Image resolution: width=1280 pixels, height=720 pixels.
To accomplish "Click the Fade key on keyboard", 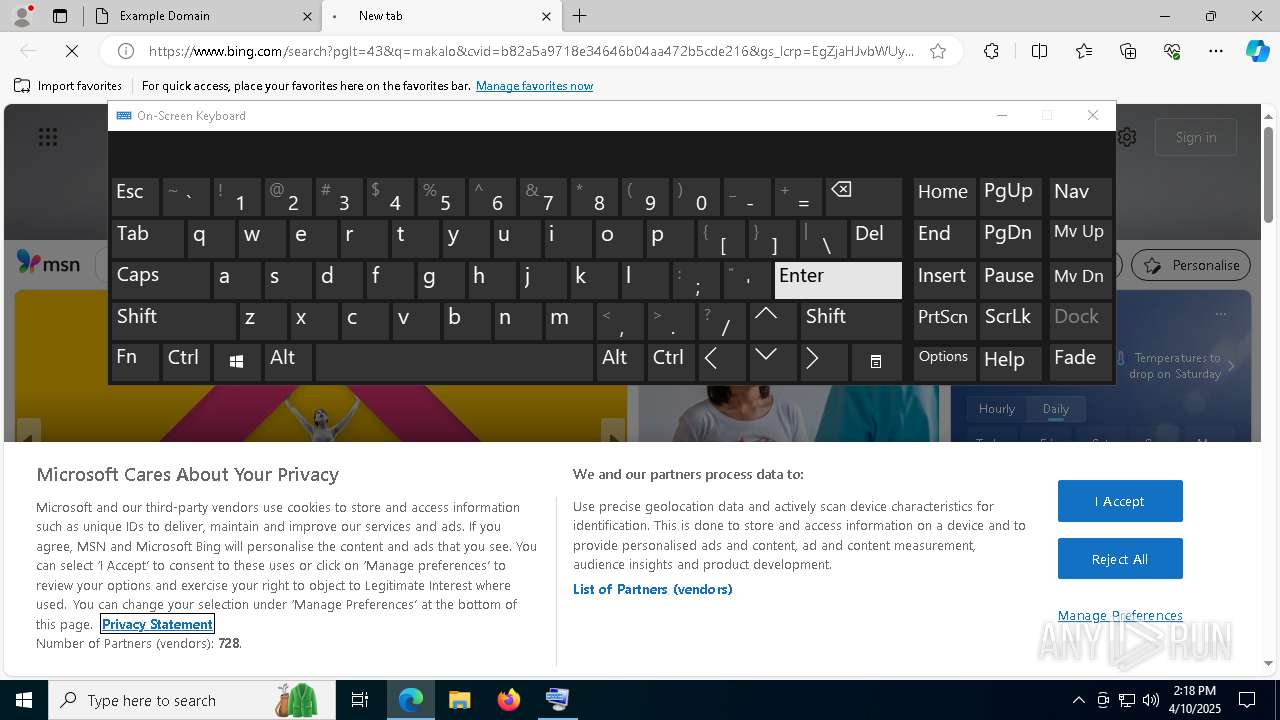I will [x=1080, y=362].
